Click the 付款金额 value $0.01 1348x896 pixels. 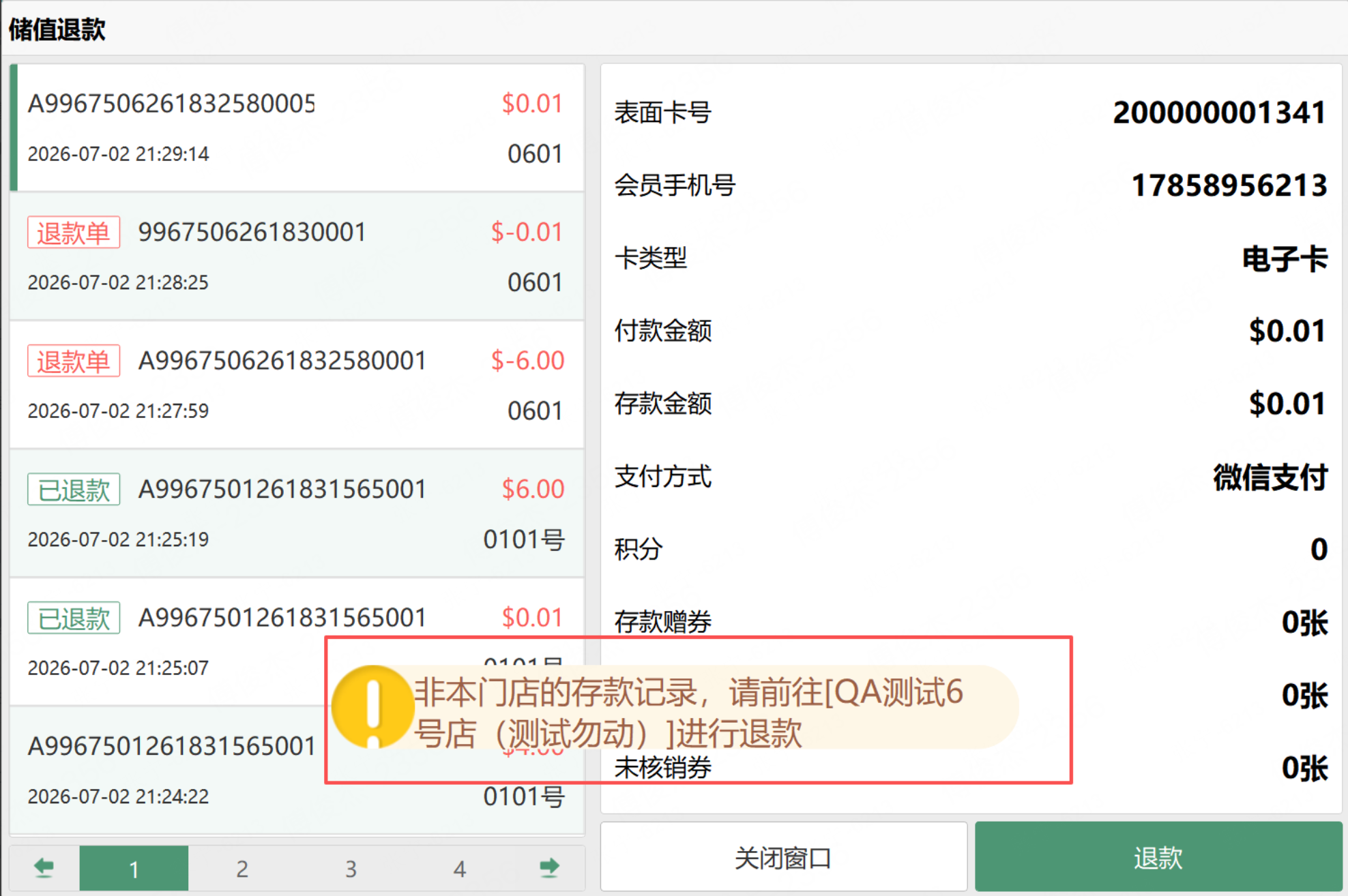click(1287, 331)
